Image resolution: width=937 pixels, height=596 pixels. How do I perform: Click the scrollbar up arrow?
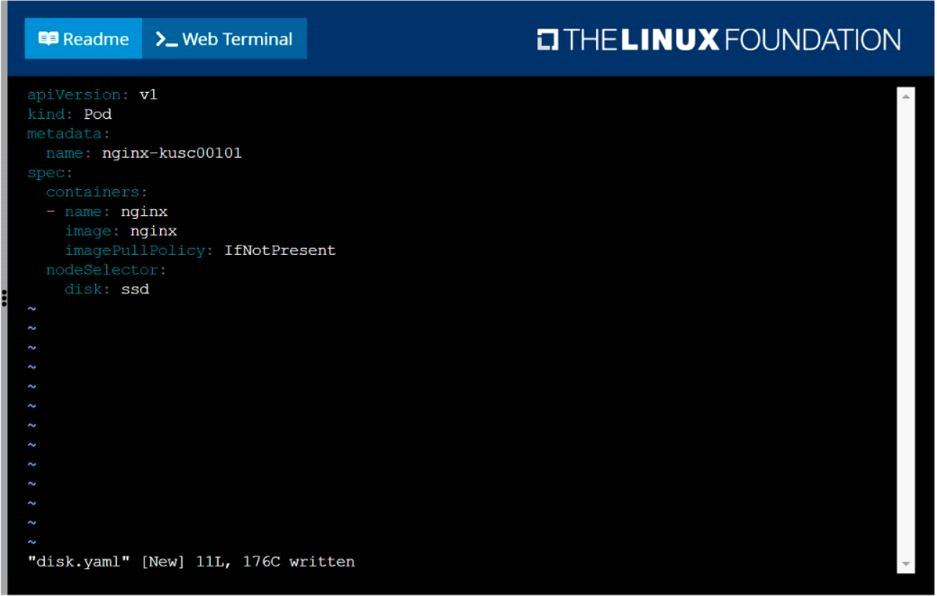906,97
